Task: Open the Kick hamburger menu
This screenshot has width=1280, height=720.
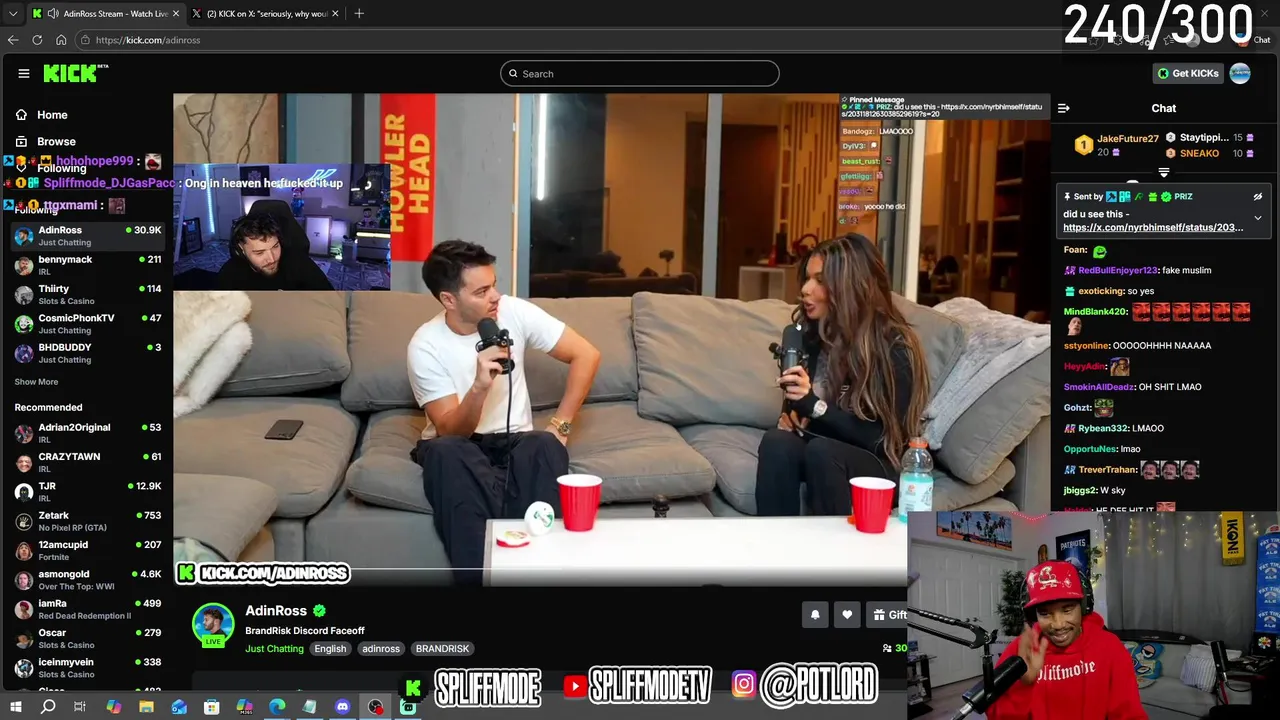Action: coord(23,73)
